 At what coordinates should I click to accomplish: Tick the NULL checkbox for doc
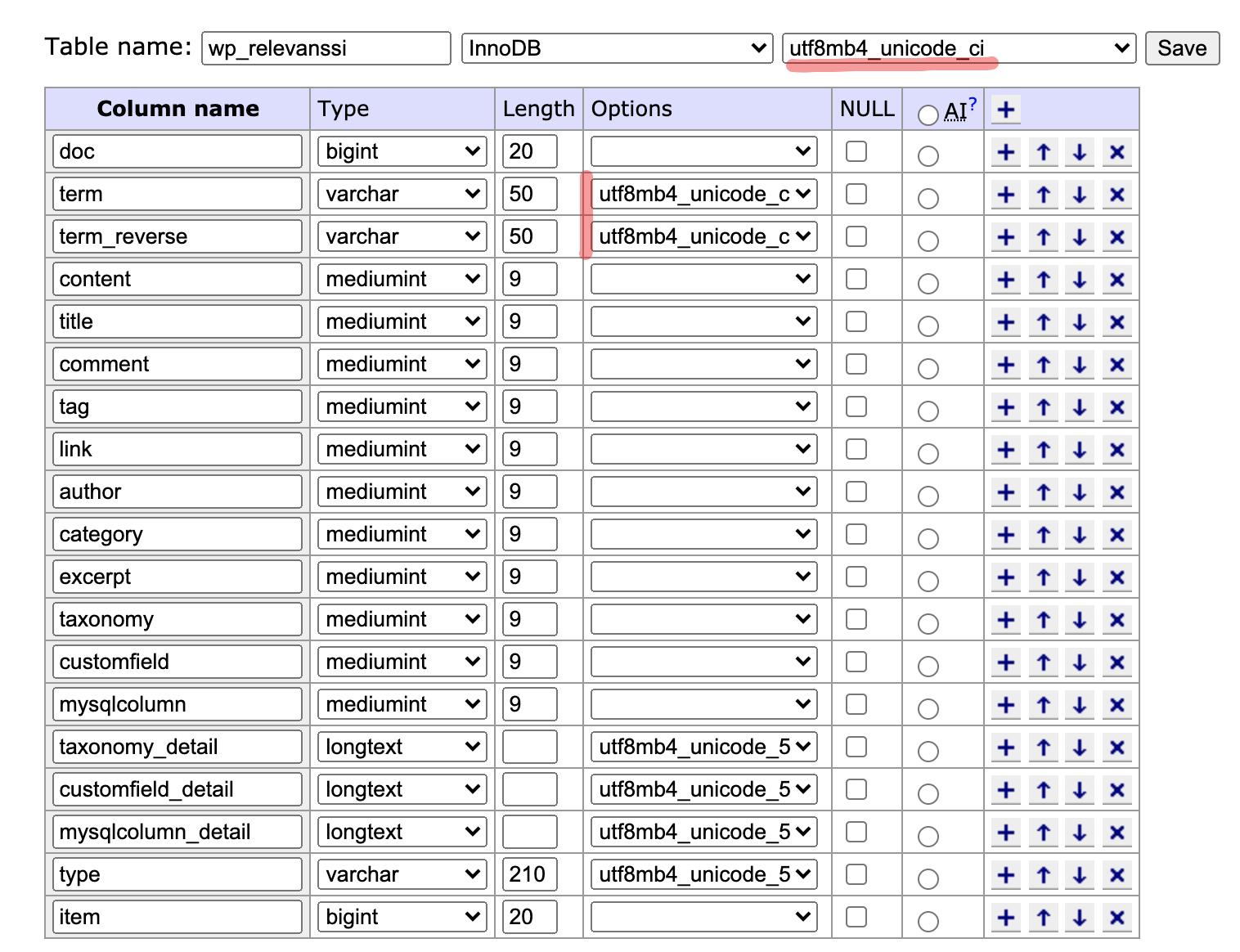tap(856, 151)
